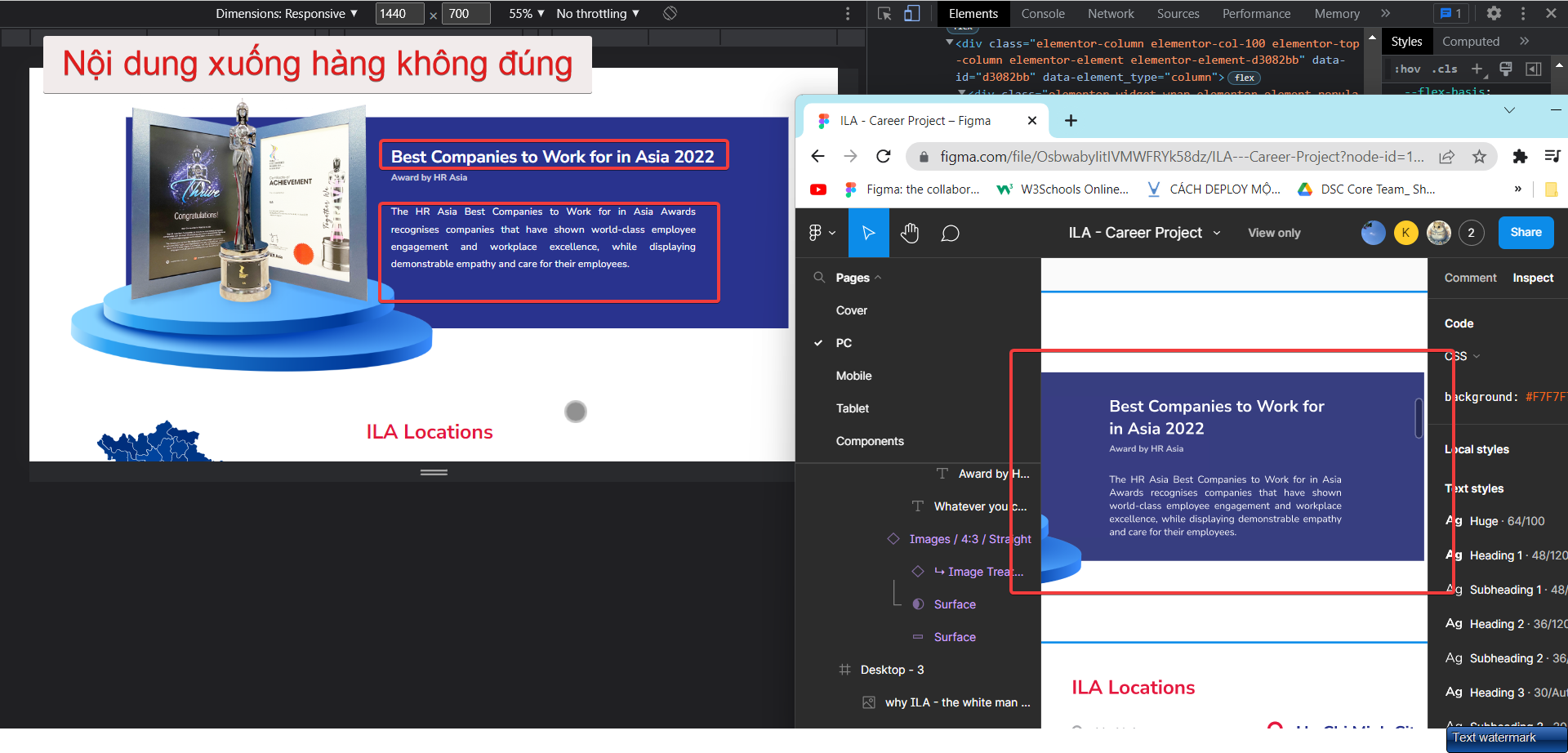Switch to the Console tab in DevTools
This screenshot has height=753, width=1568.
1043,14
